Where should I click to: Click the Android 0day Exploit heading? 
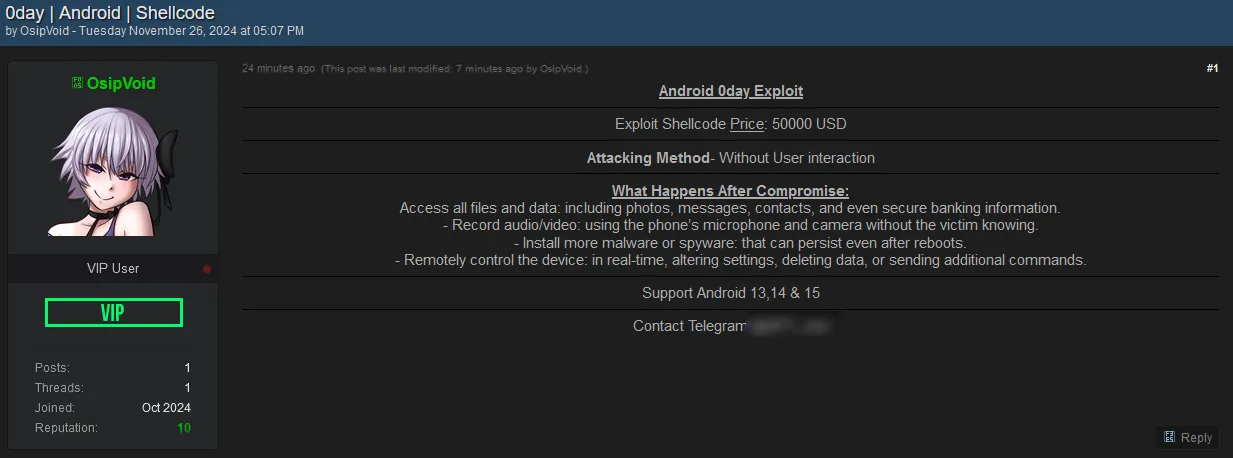pyautogui.click(x=730, y=91)
